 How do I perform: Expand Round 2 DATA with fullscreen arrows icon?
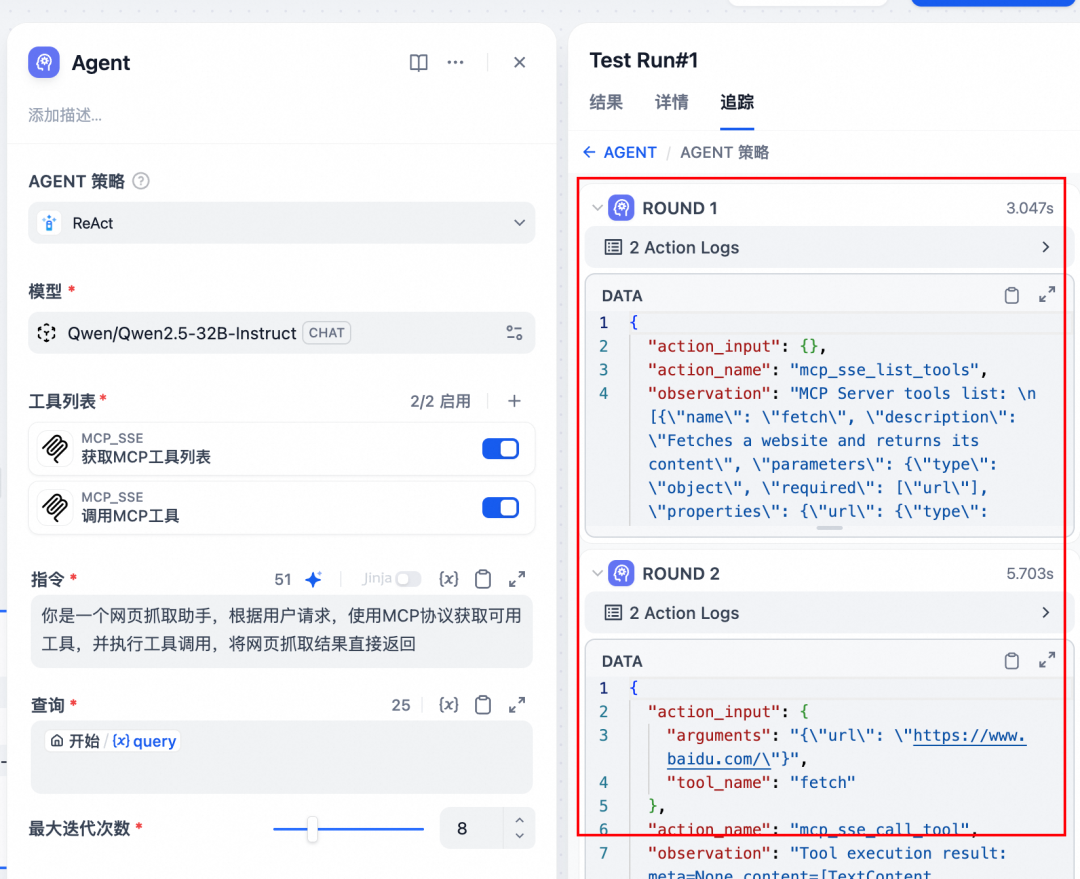click(x=1046, y=660)
